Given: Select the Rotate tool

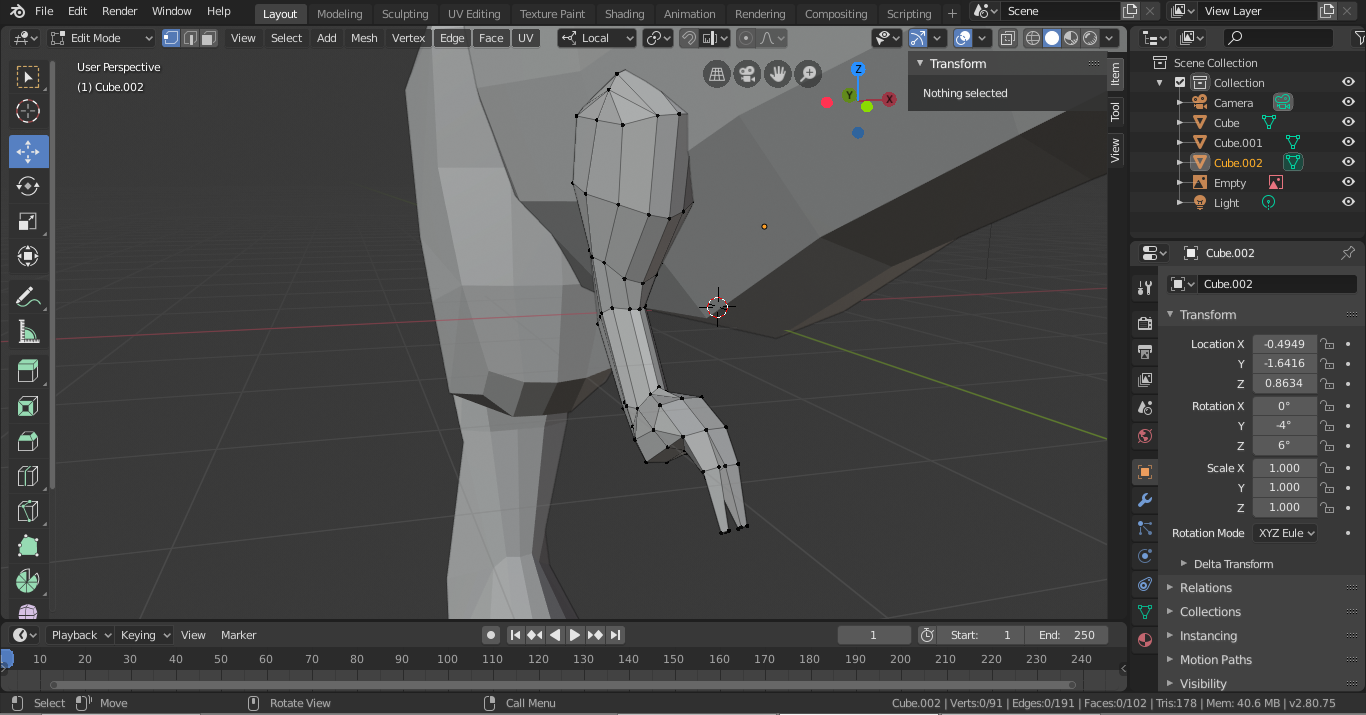Looking at the screenshot, I should tap(28, 187).
